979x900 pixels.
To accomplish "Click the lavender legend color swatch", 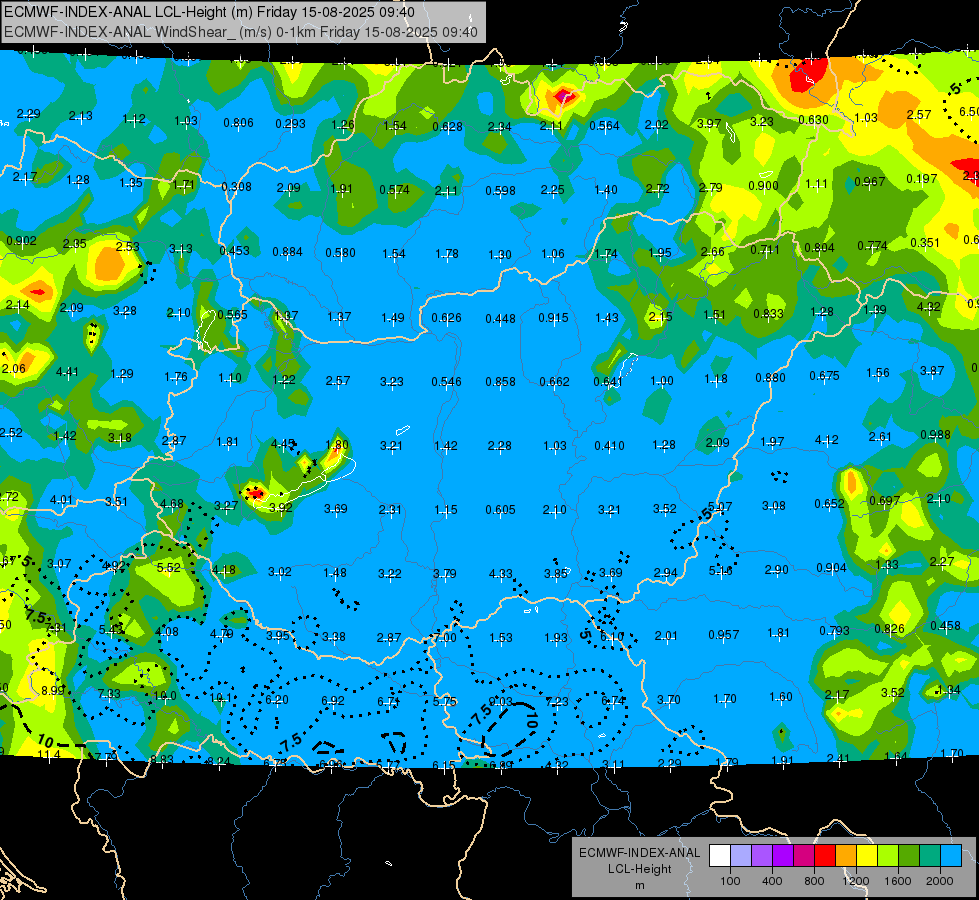I will [x=741, y=856].
